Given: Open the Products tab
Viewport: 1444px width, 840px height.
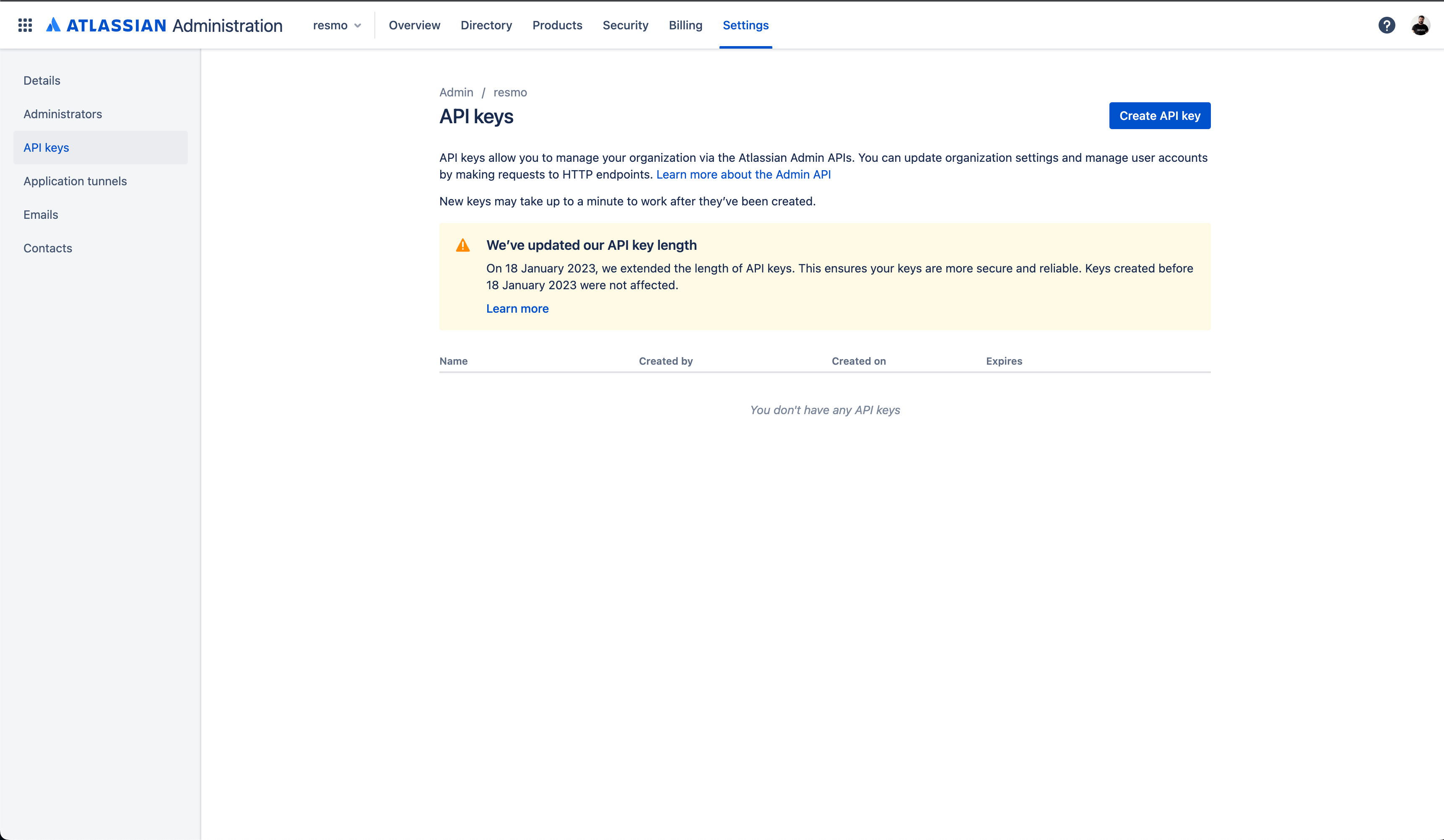Looking at the screenshot, I should click(x=557, y=25).
